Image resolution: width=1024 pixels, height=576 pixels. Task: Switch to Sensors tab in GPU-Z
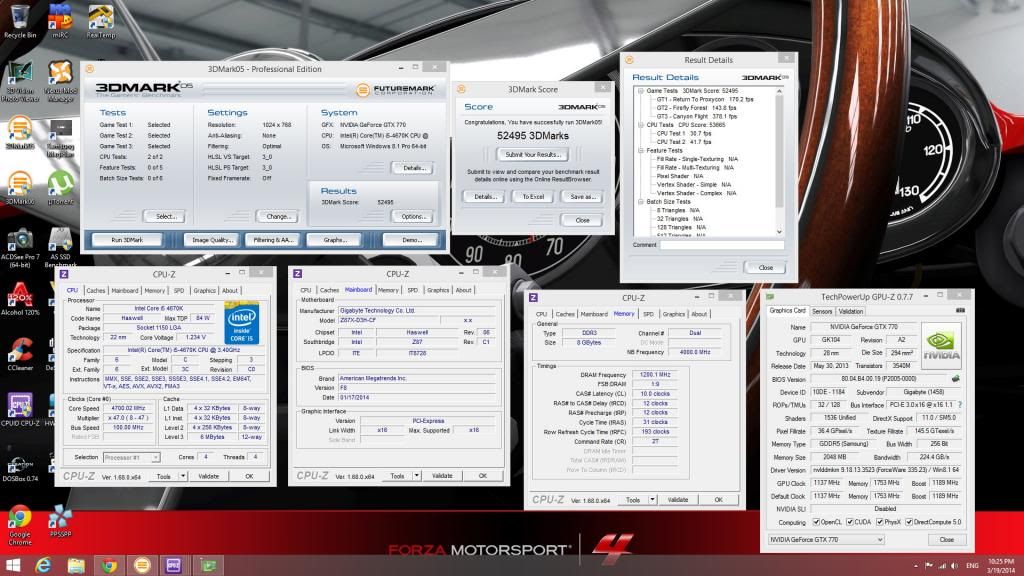pos(822,312)
